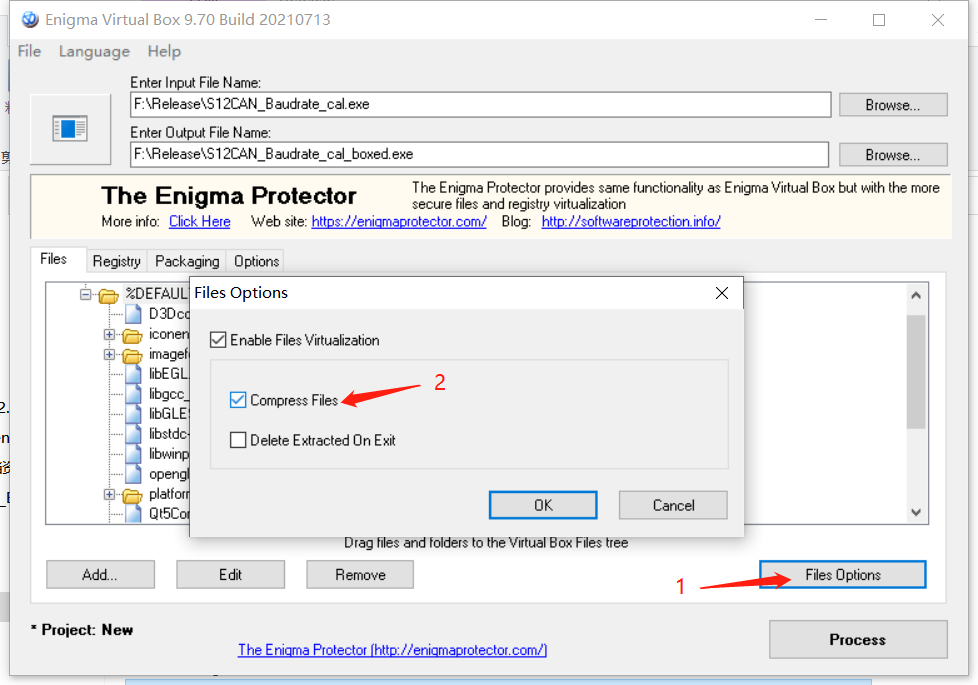Click the libstdc file icon
Image resolution: width=978 pixels, height=685 pixels.
pos(133,434)
